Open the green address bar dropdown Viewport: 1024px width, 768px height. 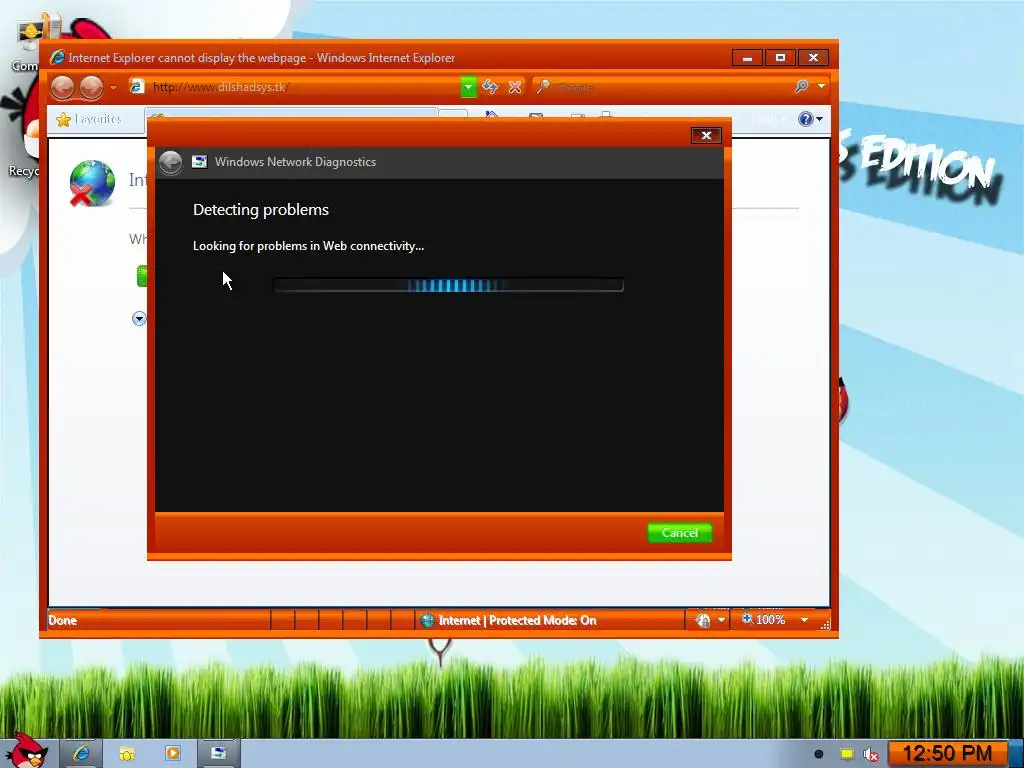coord(468,87)
